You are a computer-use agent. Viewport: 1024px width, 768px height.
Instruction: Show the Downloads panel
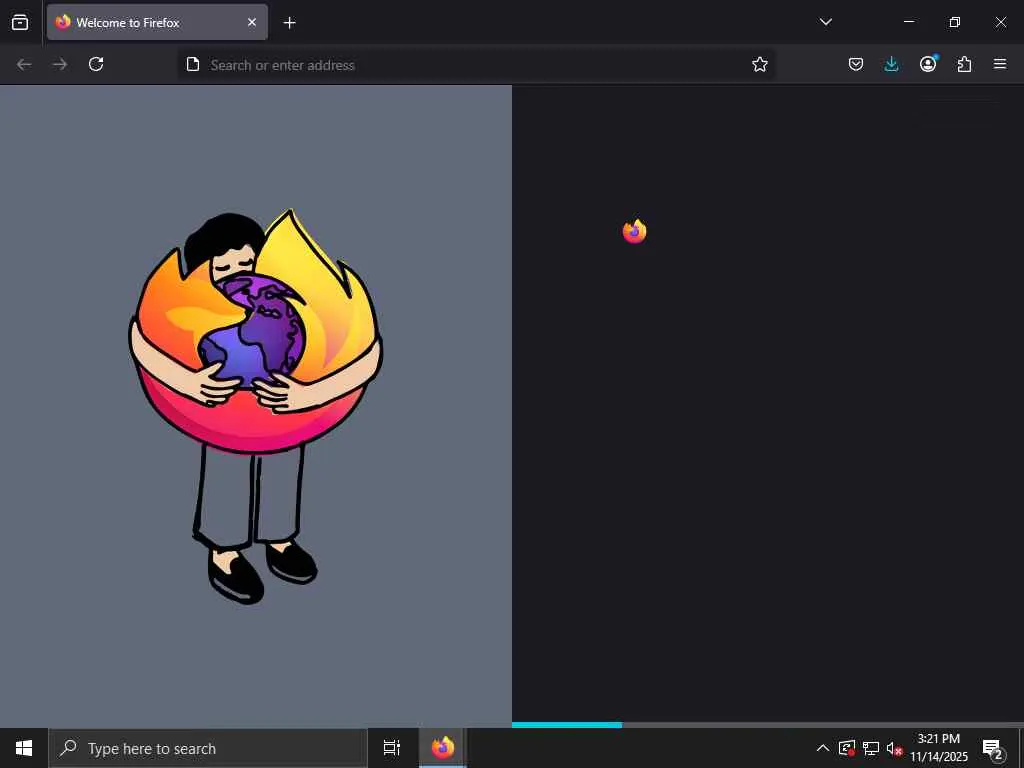[891, 64]
